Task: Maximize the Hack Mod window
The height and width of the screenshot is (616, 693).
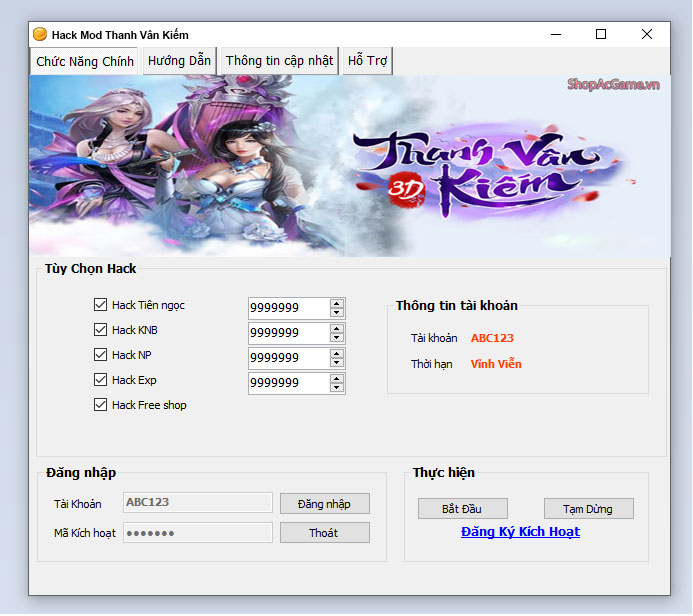Action: tap(601, 34)
